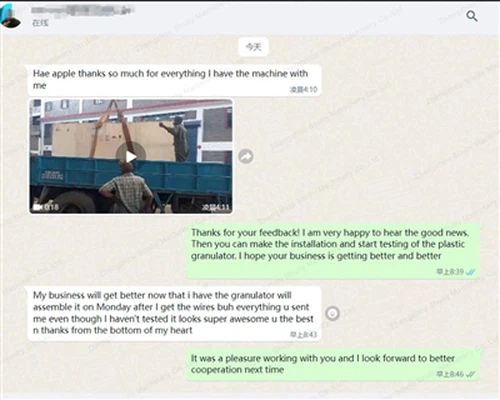The width and height of the screenshot is (500, 400).
Task: Click the 0:18 video duration label
Action: 51,207
